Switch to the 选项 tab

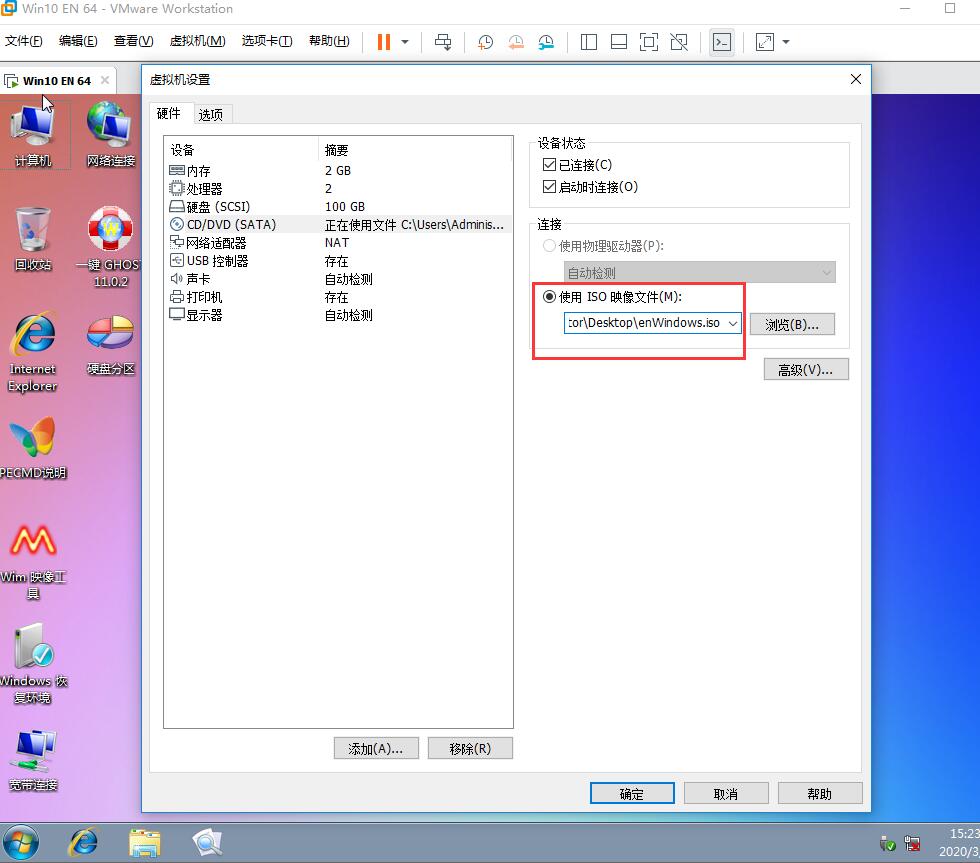click(x=211, y=114)
